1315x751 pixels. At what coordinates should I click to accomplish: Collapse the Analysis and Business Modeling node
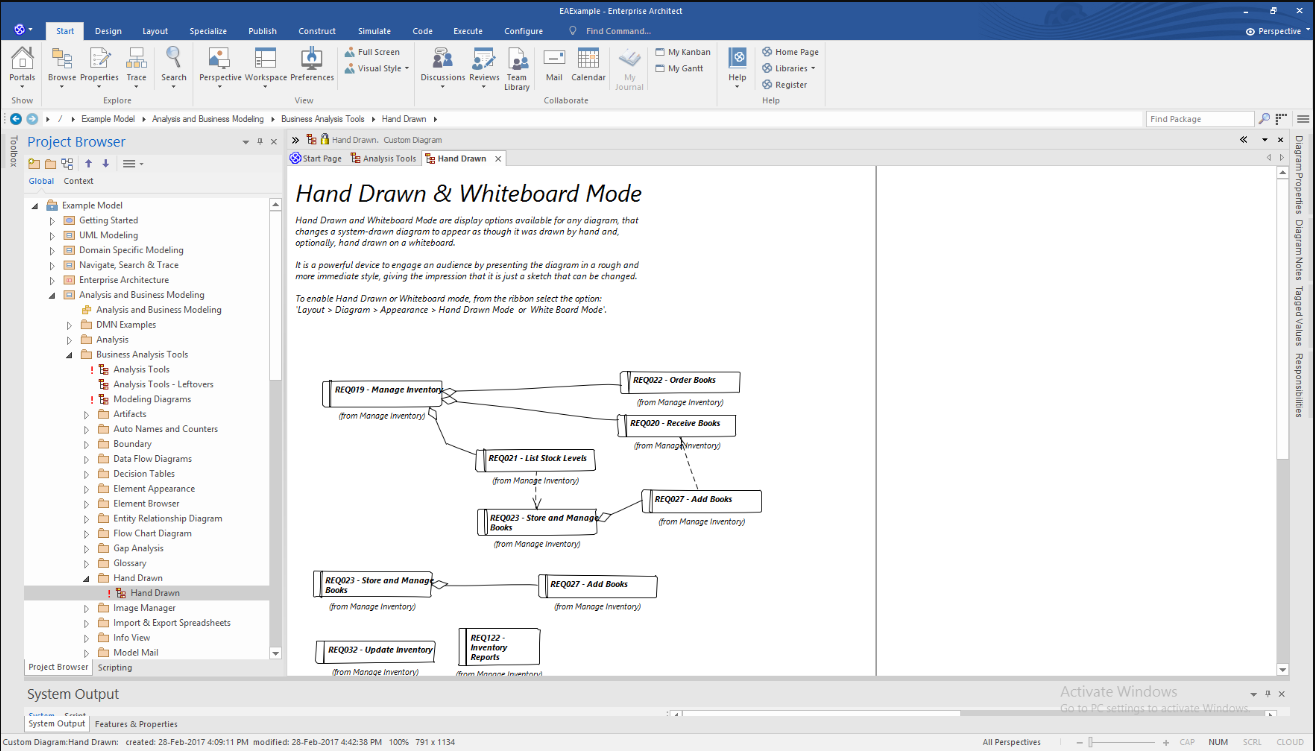[x=52, y=295]
